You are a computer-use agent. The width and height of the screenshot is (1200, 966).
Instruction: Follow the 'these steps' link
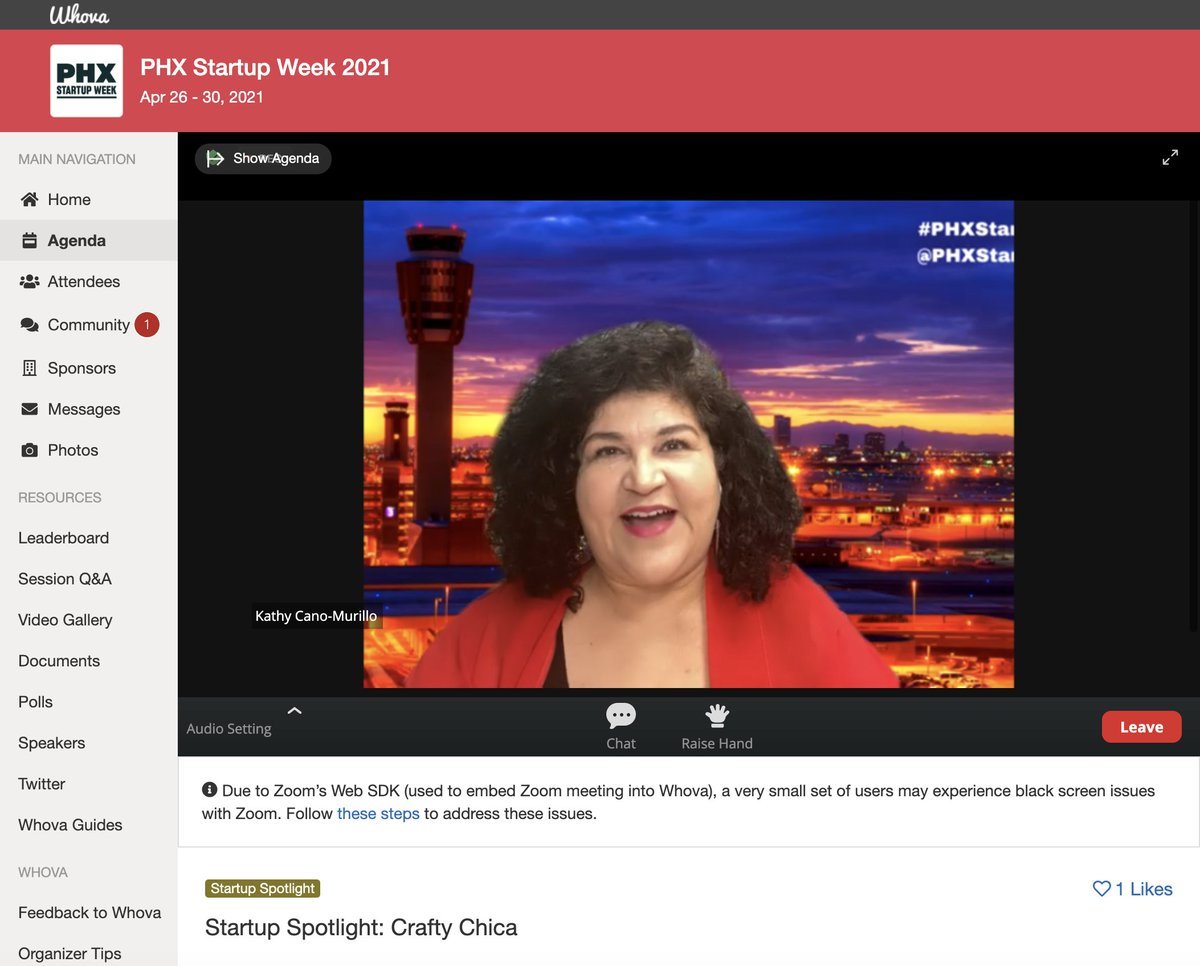tap(378, 814)
